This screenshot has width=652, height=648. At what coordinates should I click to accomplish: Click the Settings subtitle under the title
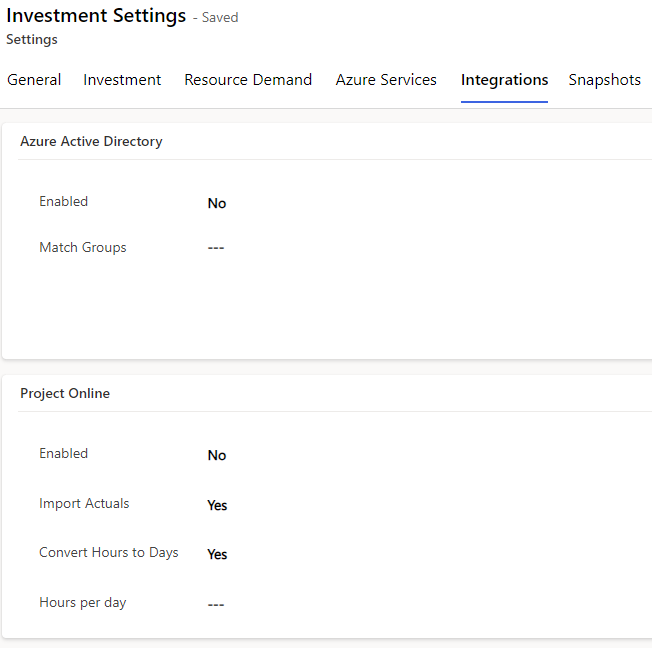click(x=32, y=40)
